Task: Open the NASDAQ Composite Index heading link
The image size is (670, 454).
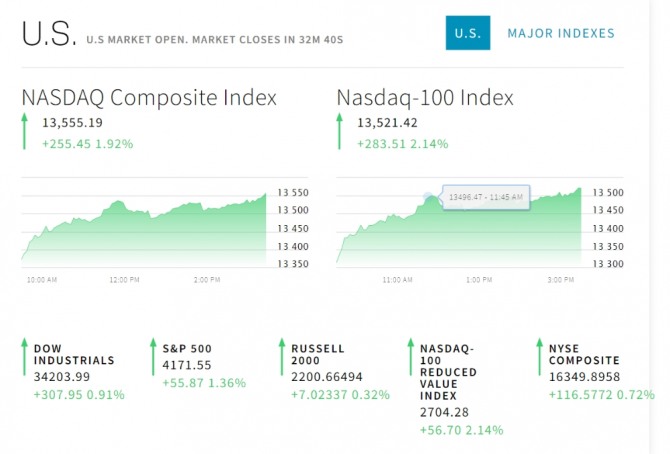Action: 149,98
